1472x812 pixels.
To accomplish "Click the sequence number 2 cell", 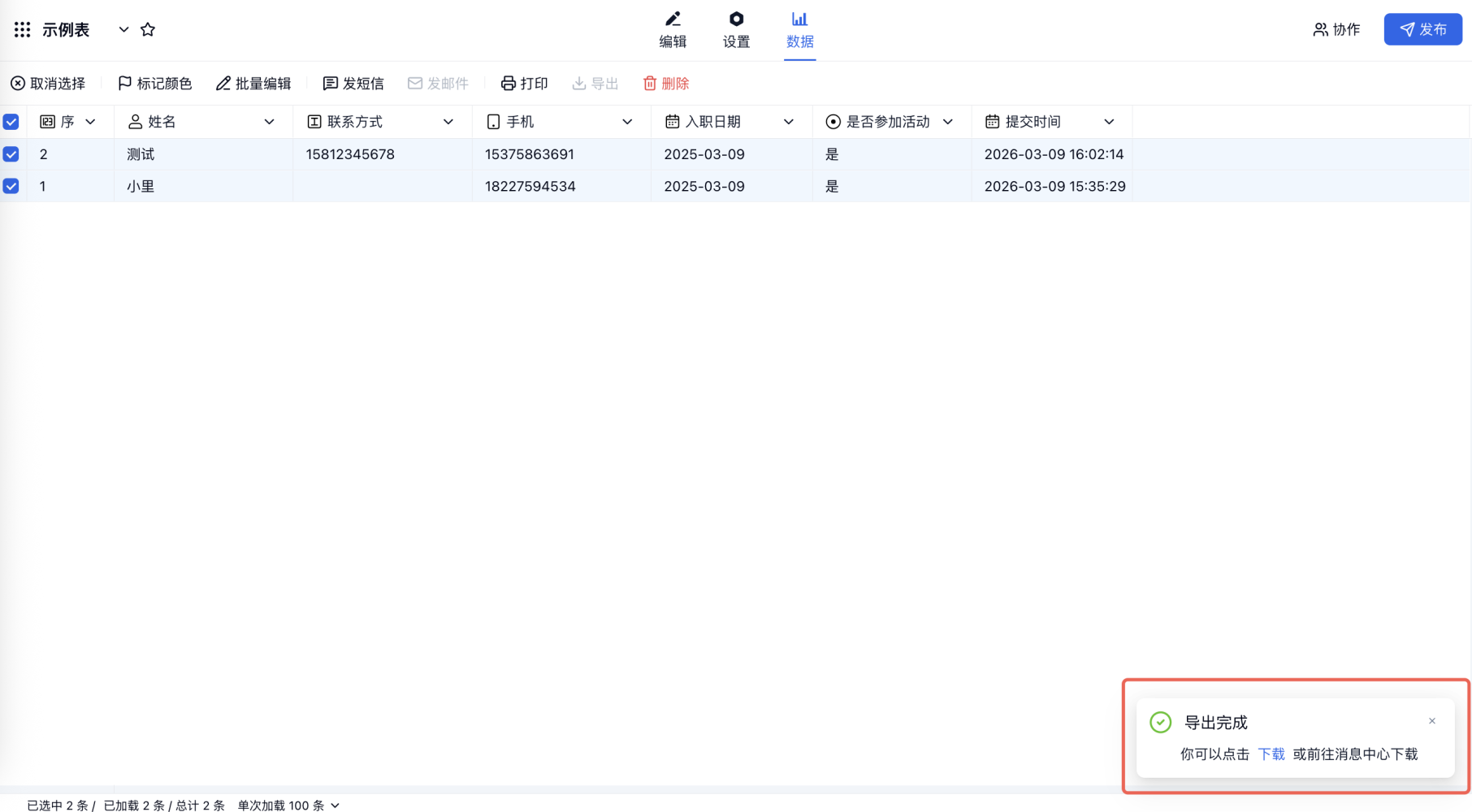I will click(x=71, y=154).
